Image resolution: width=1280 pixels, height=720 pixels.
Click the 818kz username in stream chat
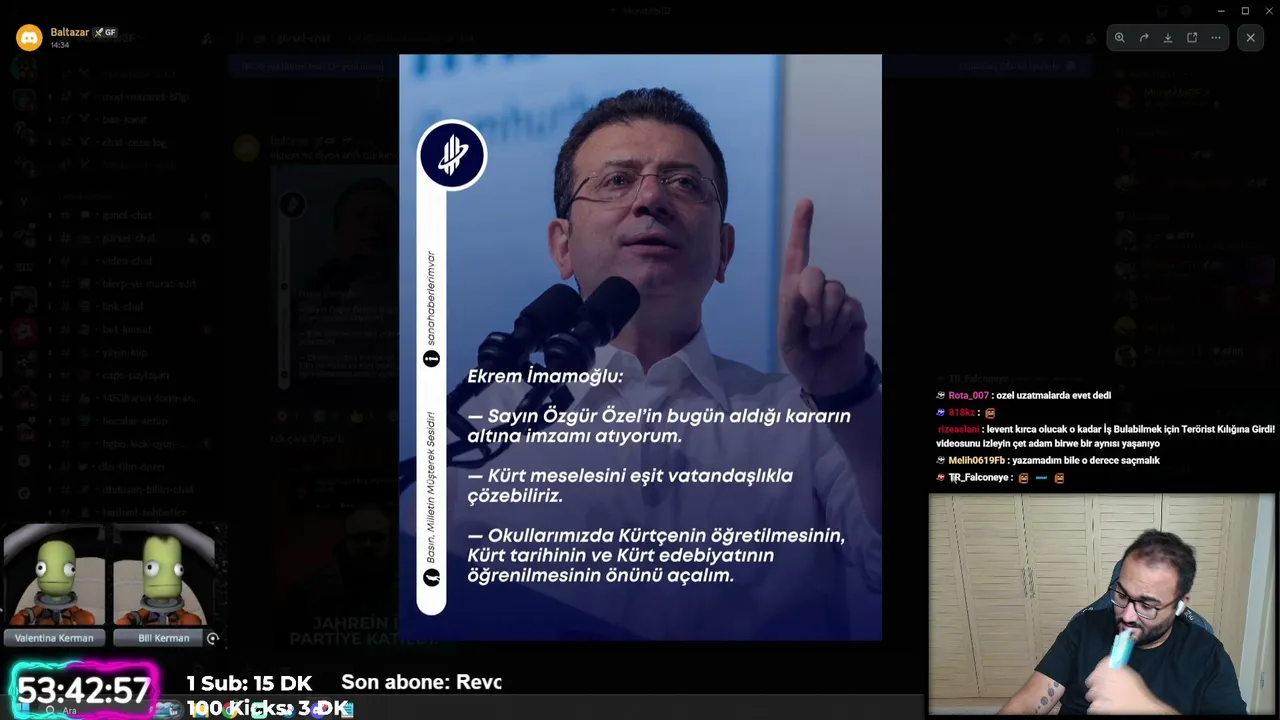click(961, 413)
